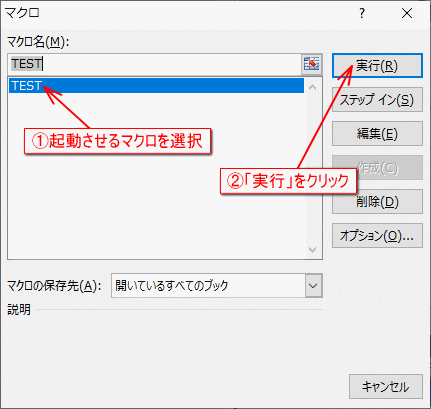This screenshot has width=431, height=409.
Task: Select the TEST macro in the list
Action: click(156, 86)
